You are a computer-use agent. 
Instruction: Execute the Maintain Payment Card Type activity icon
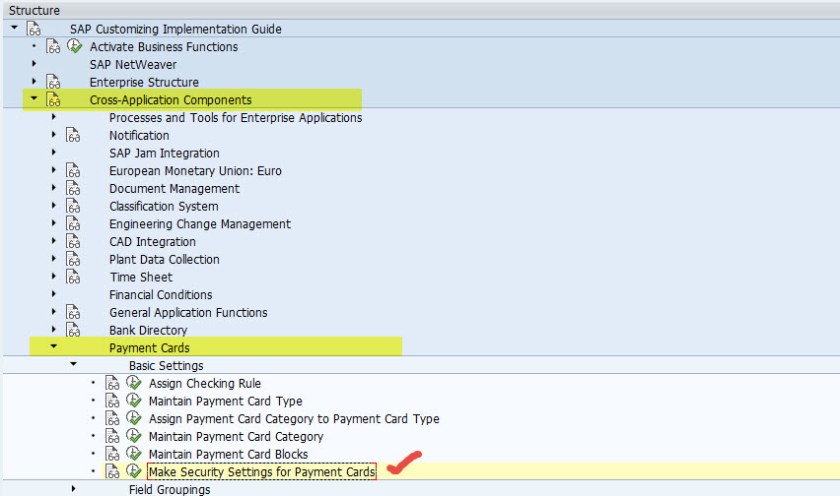point(133,400)
